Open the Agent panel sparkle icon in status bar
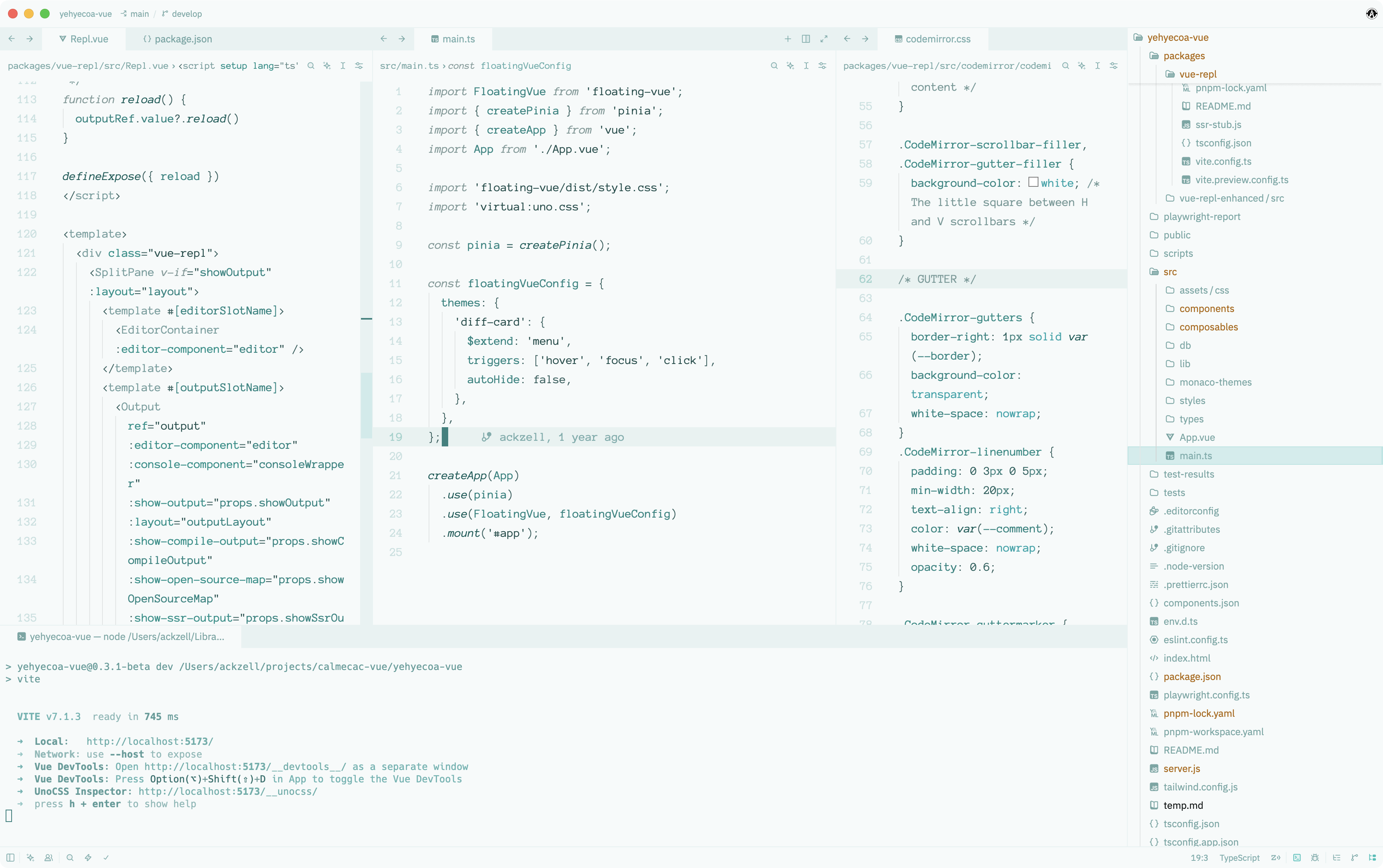Viewport: 1383px width, 868px height. pos(30,858)
